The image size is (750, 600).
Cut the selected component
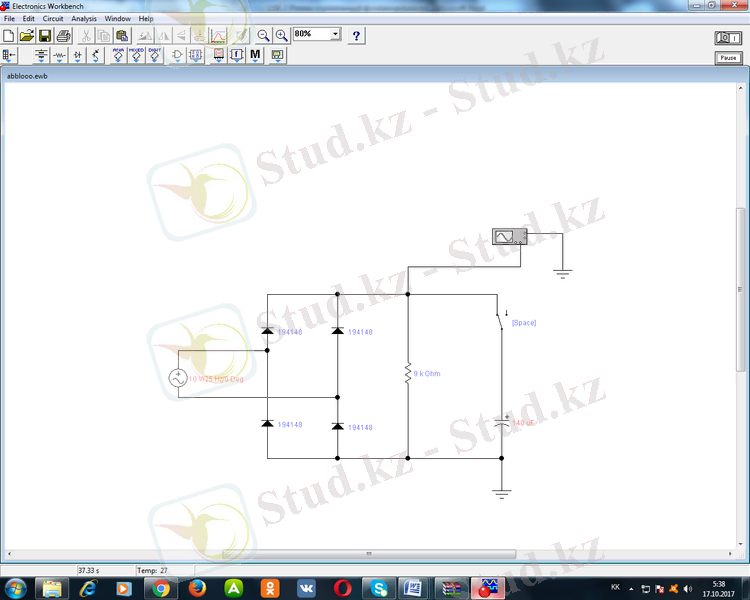86,36
